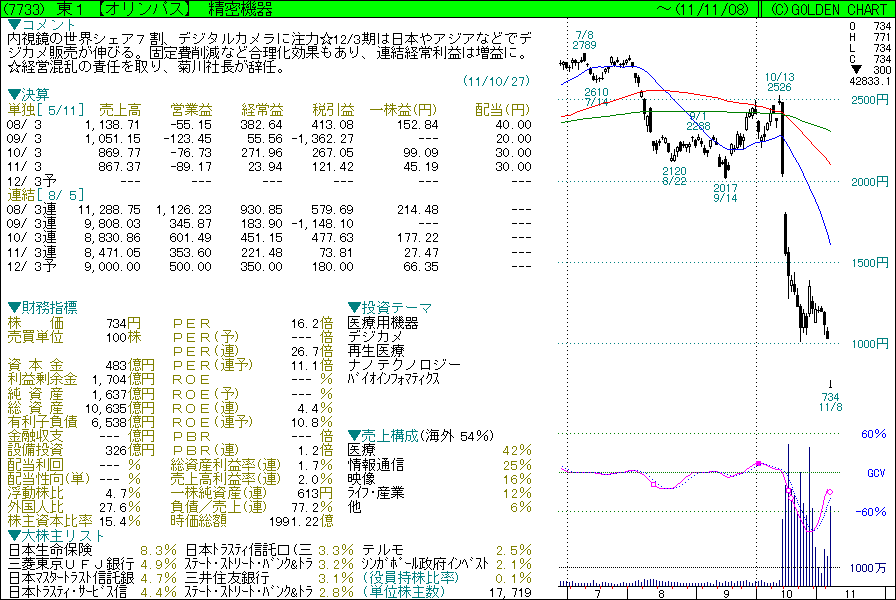Select the forecast sales value 9,000.00
The width and height of the screenshot is (896, 600).
click(113, 266)
